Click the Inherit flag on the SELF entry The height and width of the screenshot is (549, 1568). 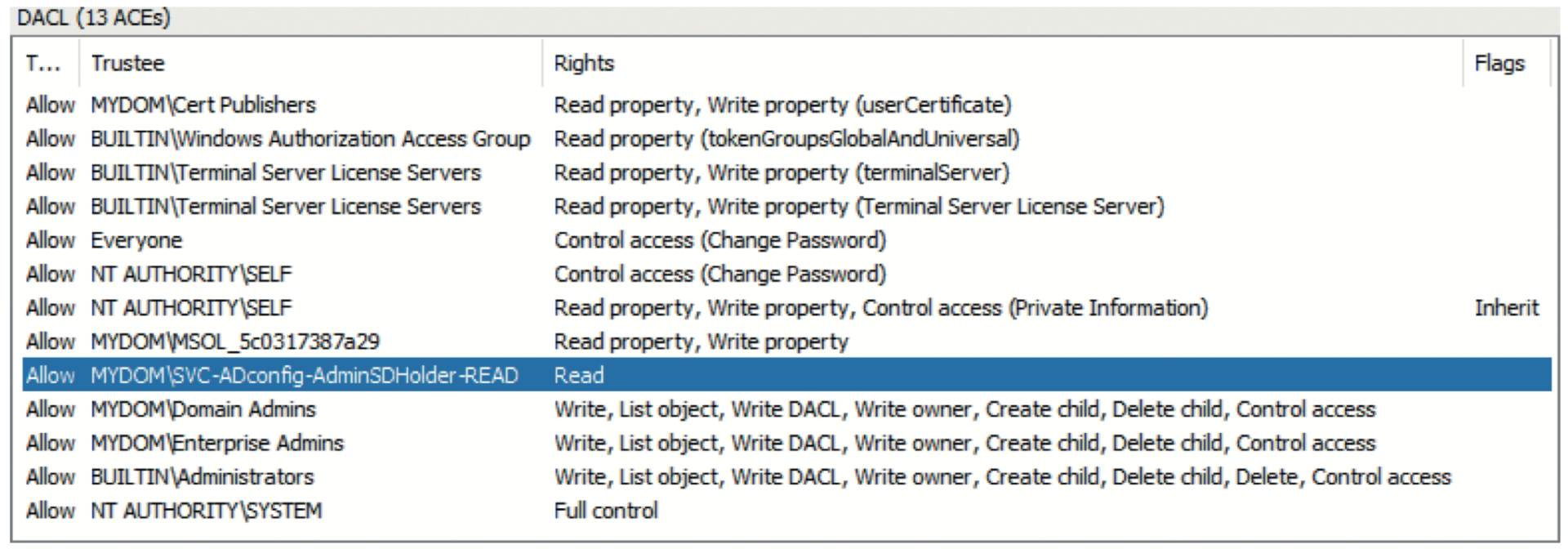(x=1507, y=307)
